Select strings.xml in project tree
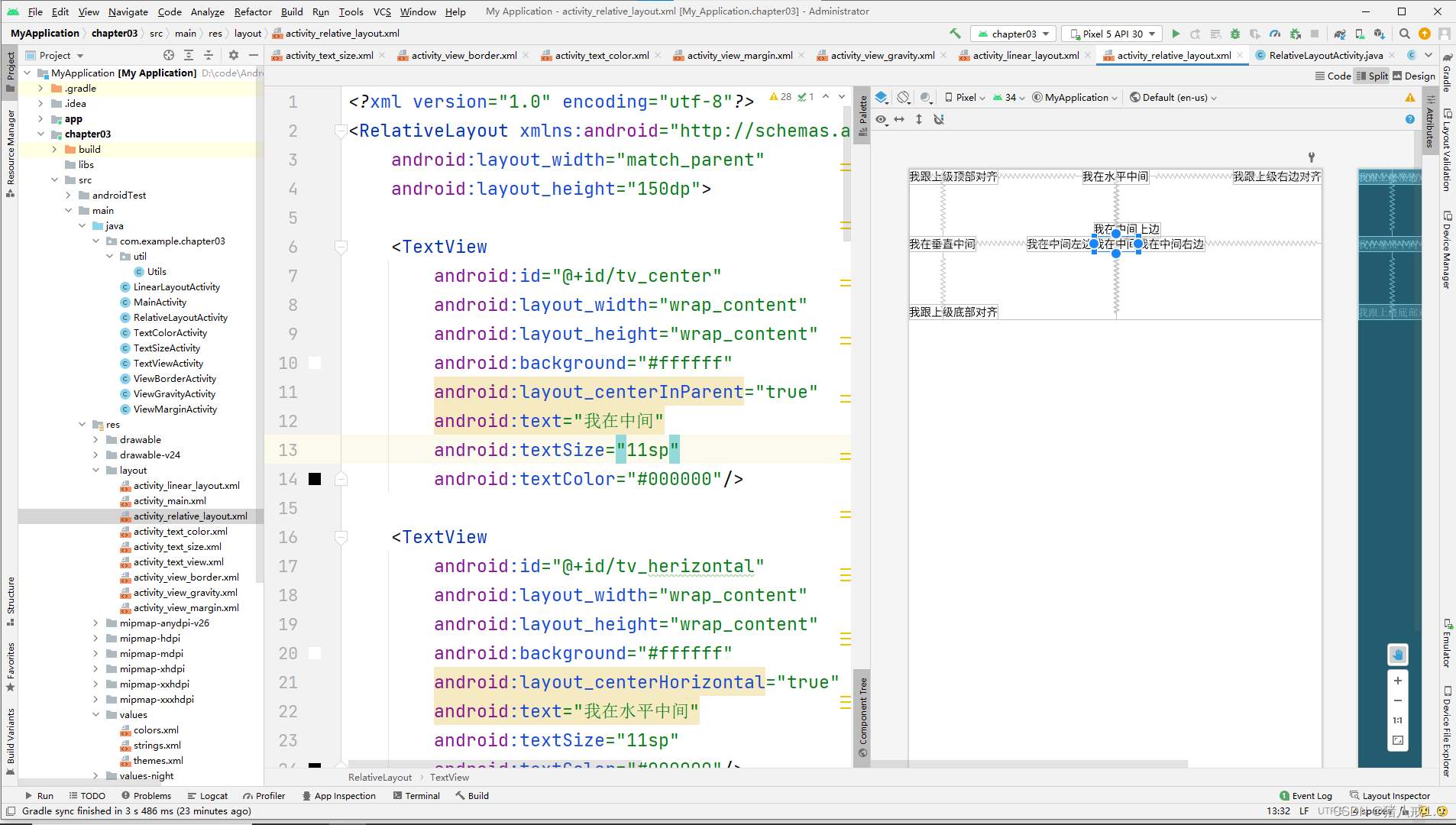Image resolution: width=1456 pixels, height=825 pixels. [157, 745]
